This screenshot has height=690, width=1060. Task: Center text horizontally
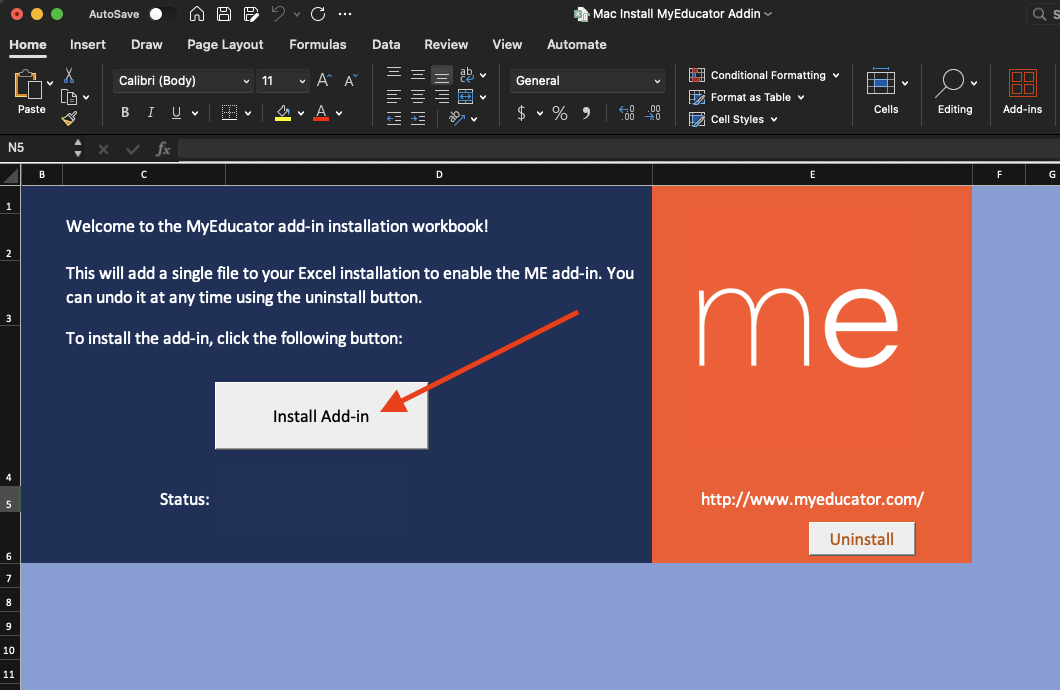[418, 97]
